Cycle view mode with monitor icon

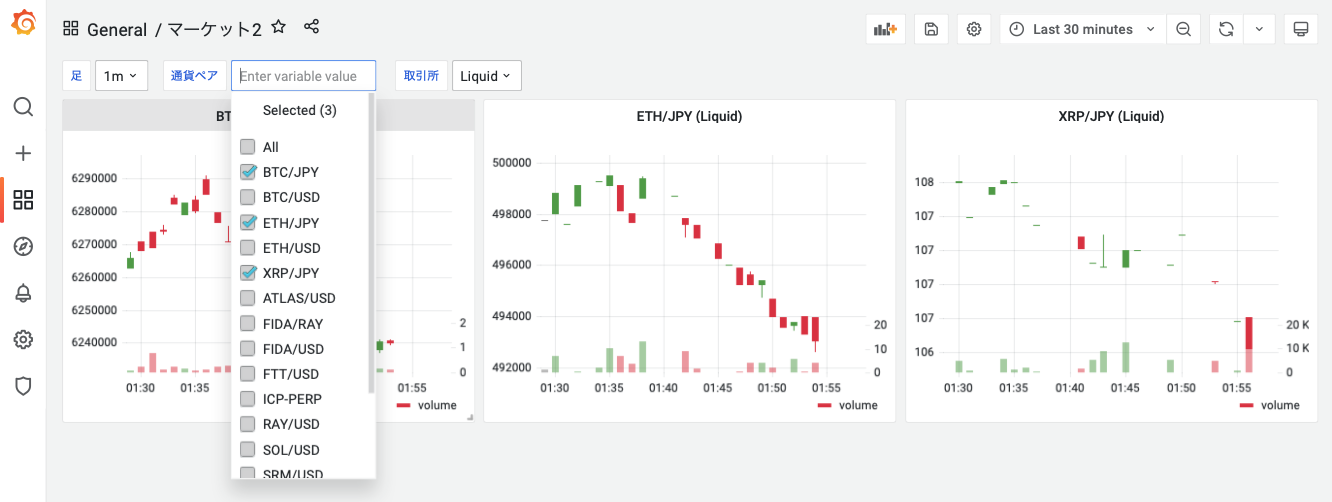pyautogui.click(x=1301, y=29)
